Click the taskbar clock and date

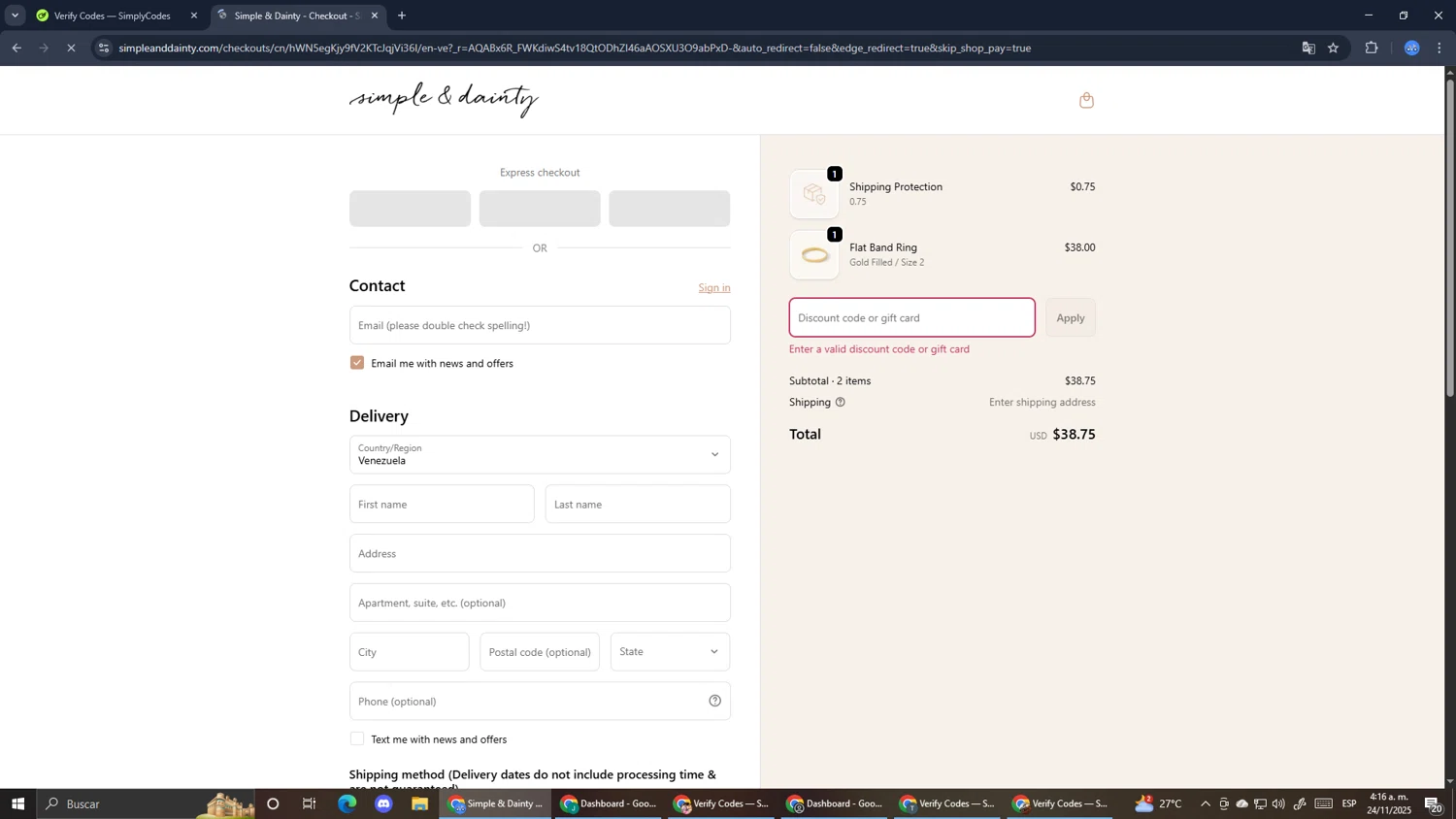tap(1390, 803)
